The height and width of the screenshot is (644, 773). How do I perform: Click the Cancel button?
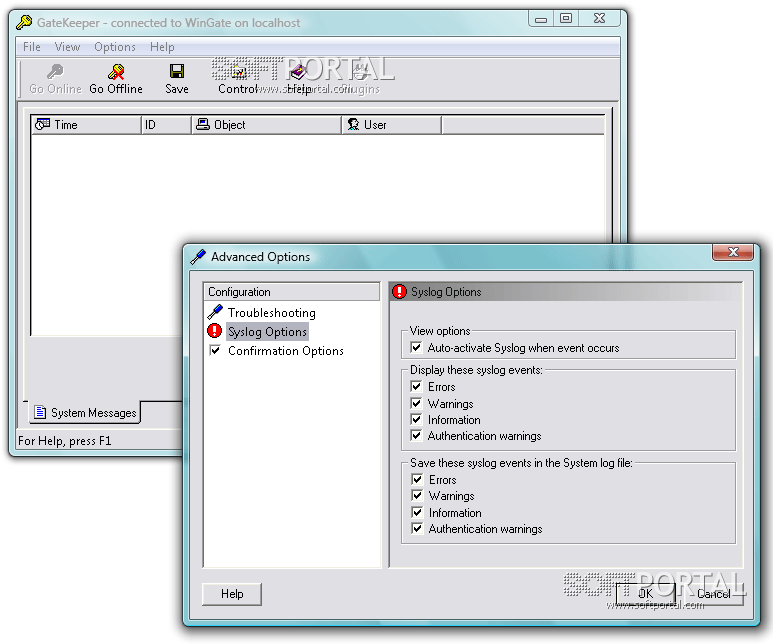(x=713, y=594)
